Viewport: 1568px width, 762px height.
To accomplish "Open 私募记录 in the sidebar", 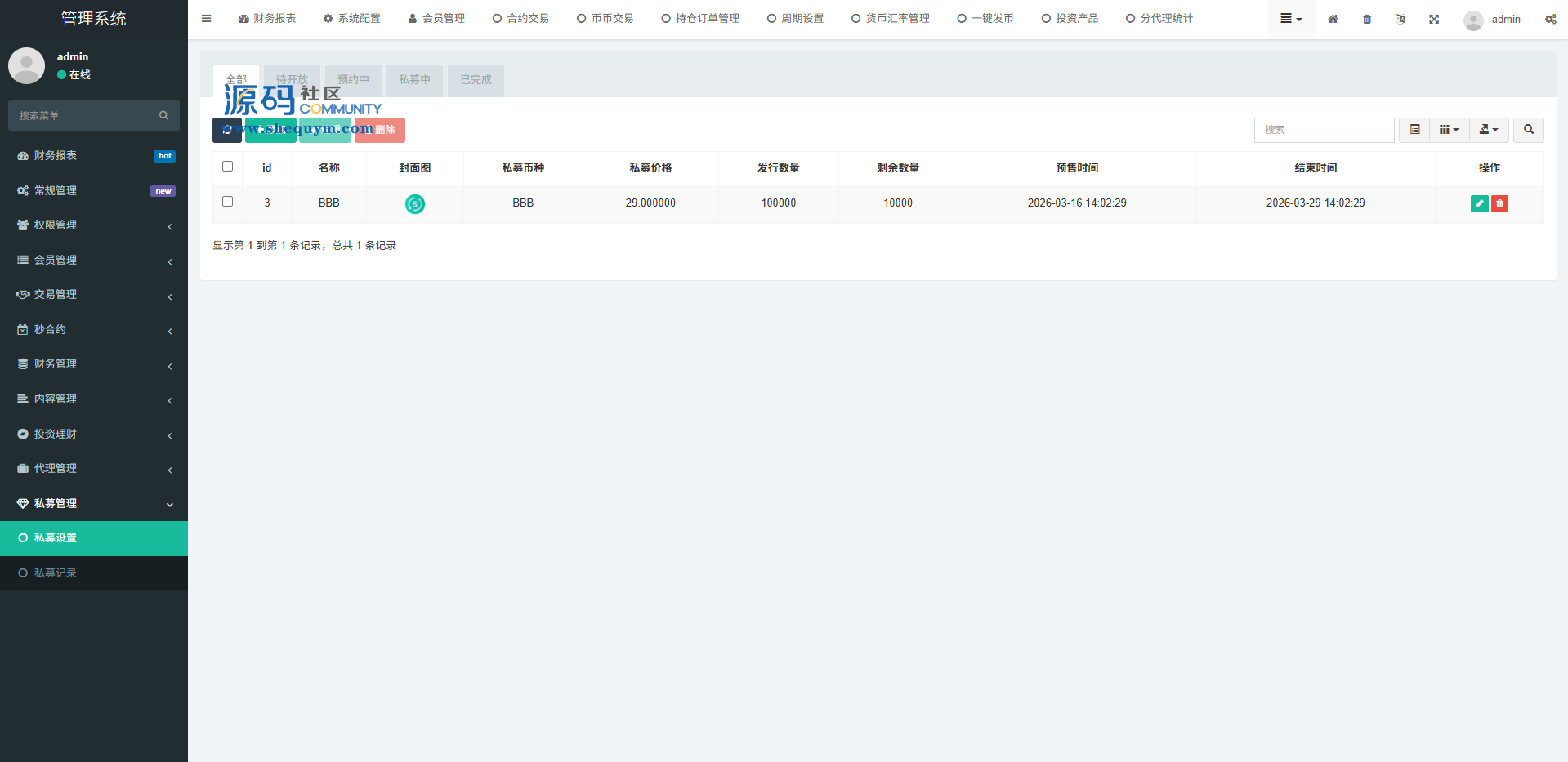I will [x=56, y=573].
